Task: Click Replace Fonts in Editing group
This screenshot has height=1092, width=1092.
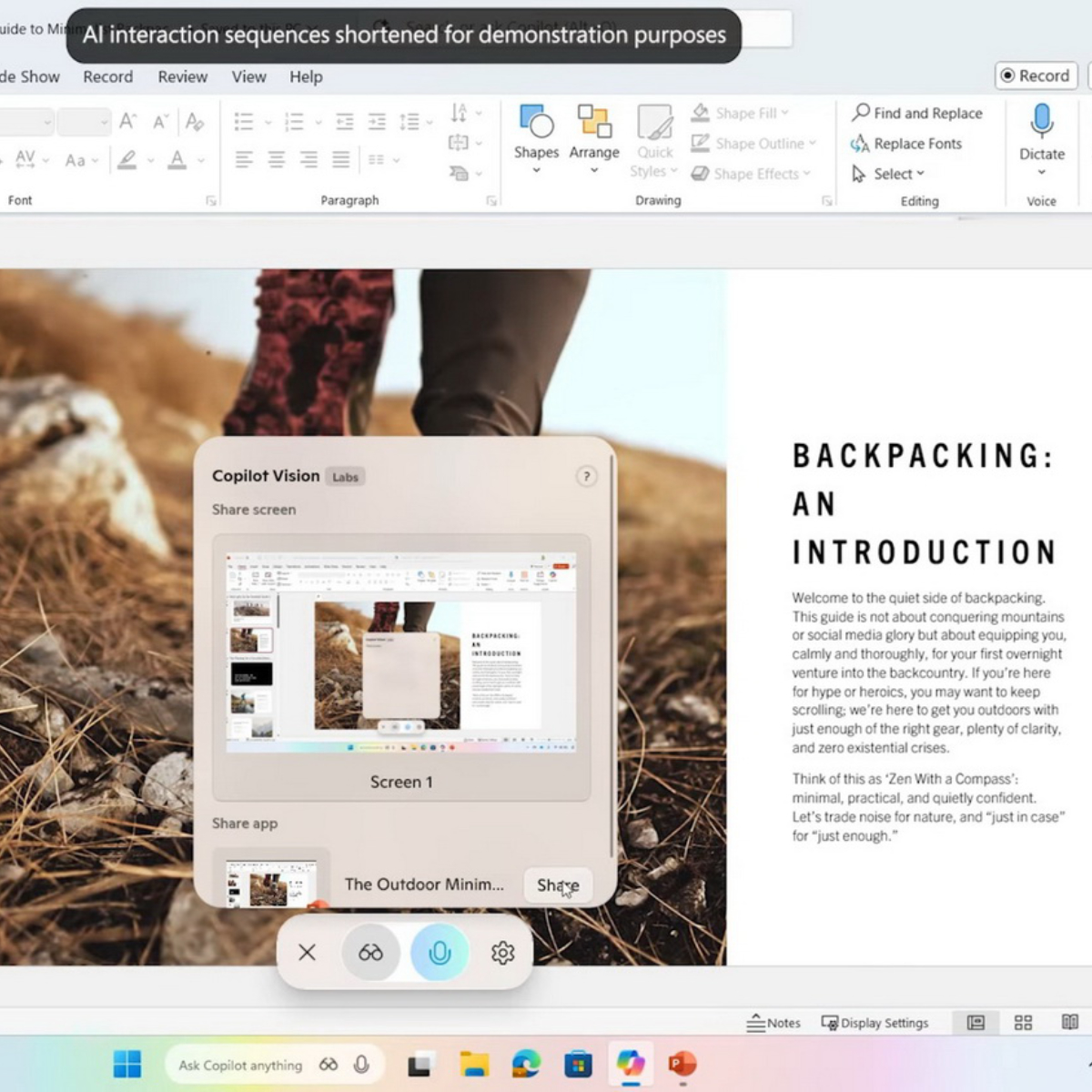Action: [906, 144]
